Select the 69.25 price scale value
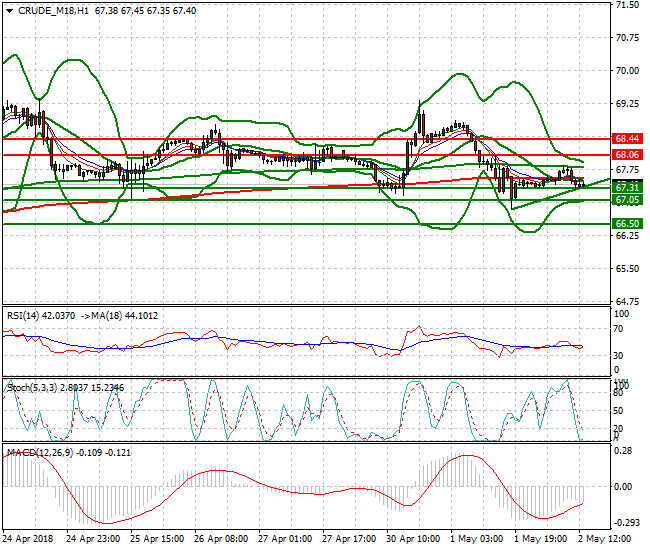Screen dimensions: 650x550 [x=627, y=104]
